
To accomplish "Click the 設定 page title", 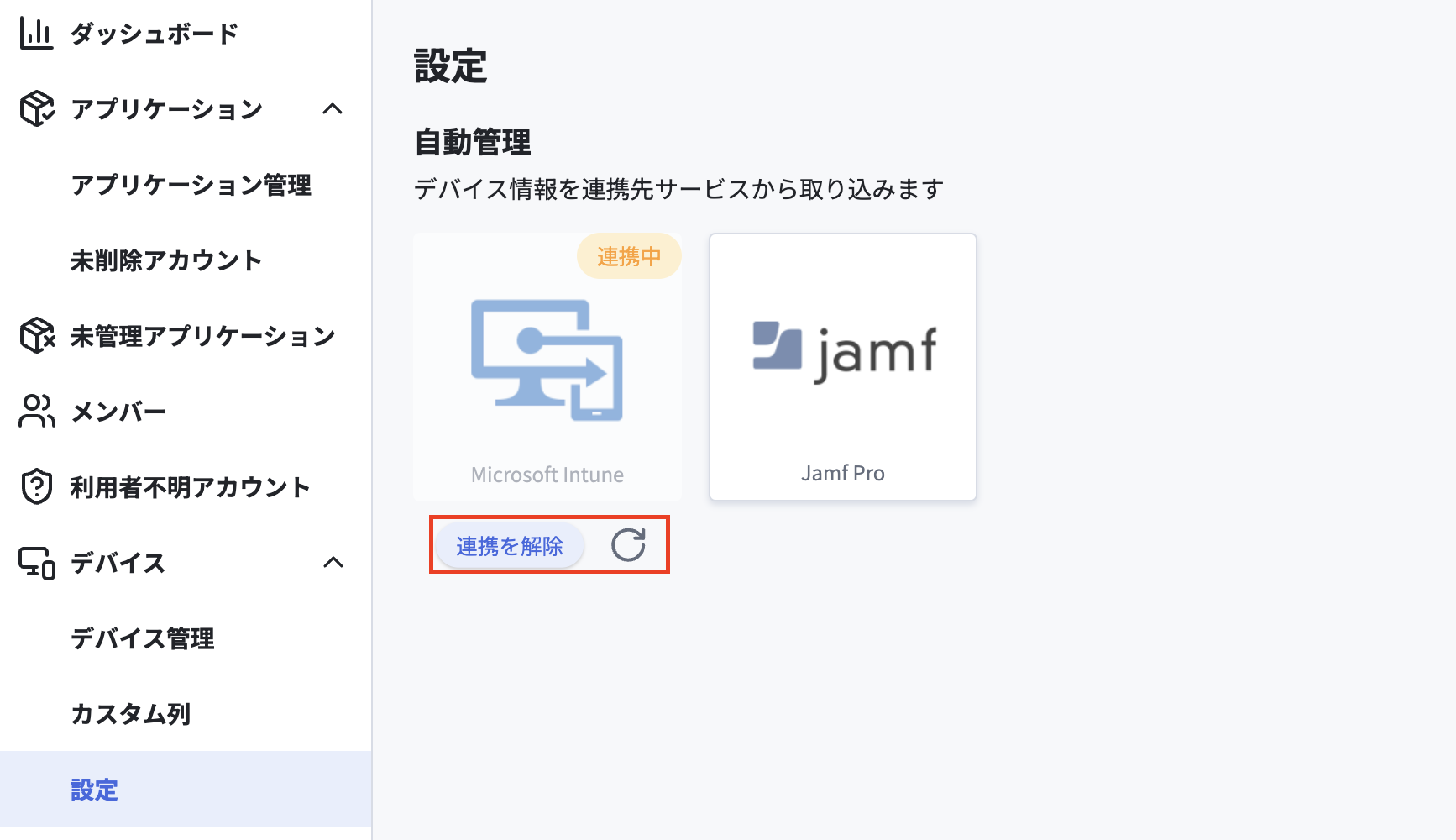I will tap(451, 66).
